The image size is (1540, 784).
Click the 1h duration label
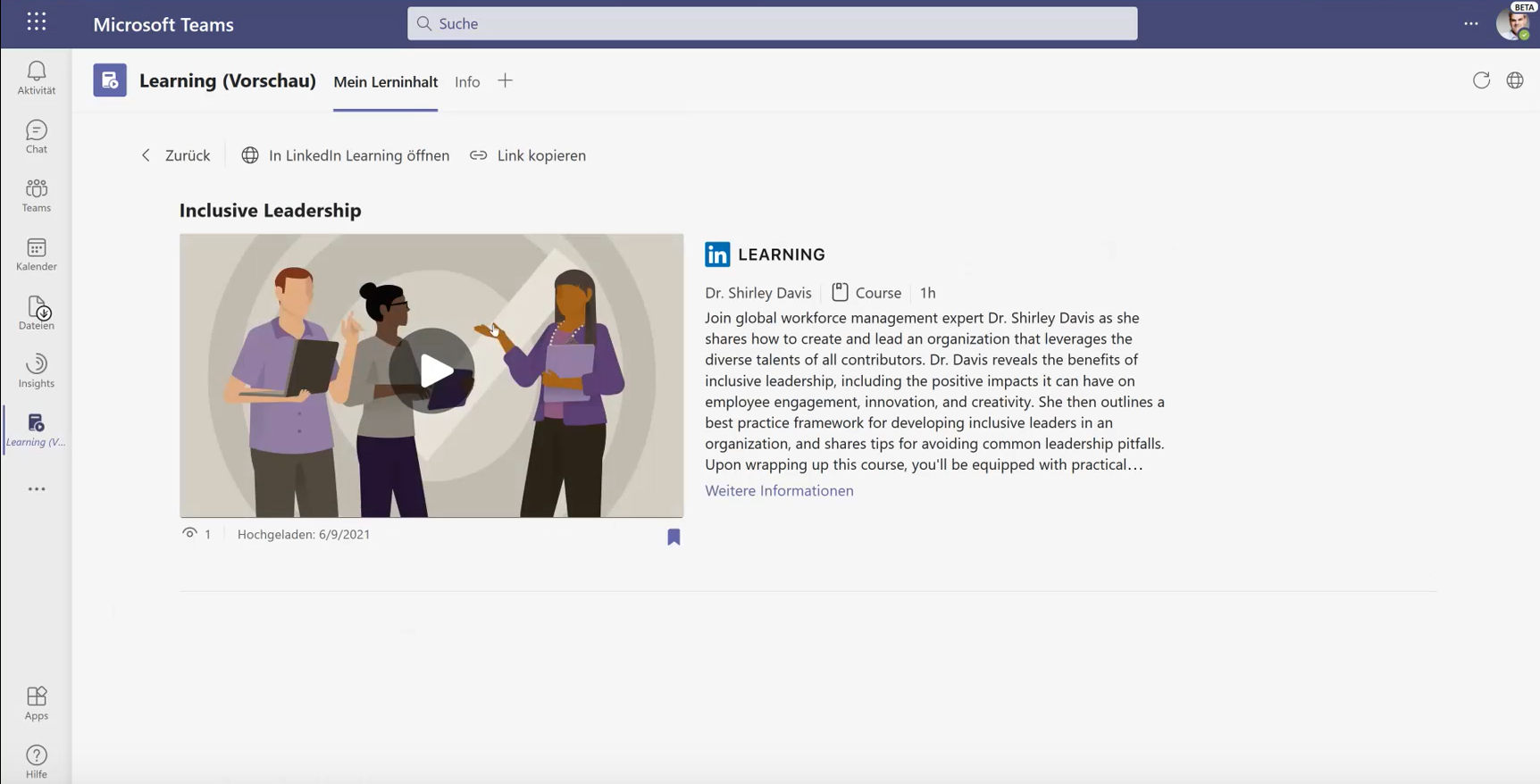tap(928, 293)
